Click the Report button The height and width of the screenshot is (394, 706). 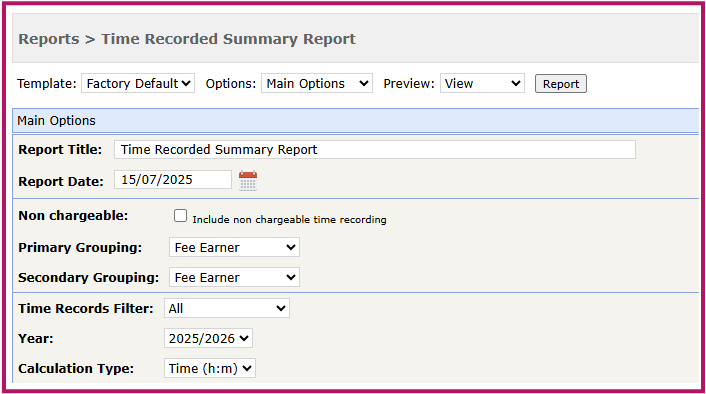[x=561, y=84]
